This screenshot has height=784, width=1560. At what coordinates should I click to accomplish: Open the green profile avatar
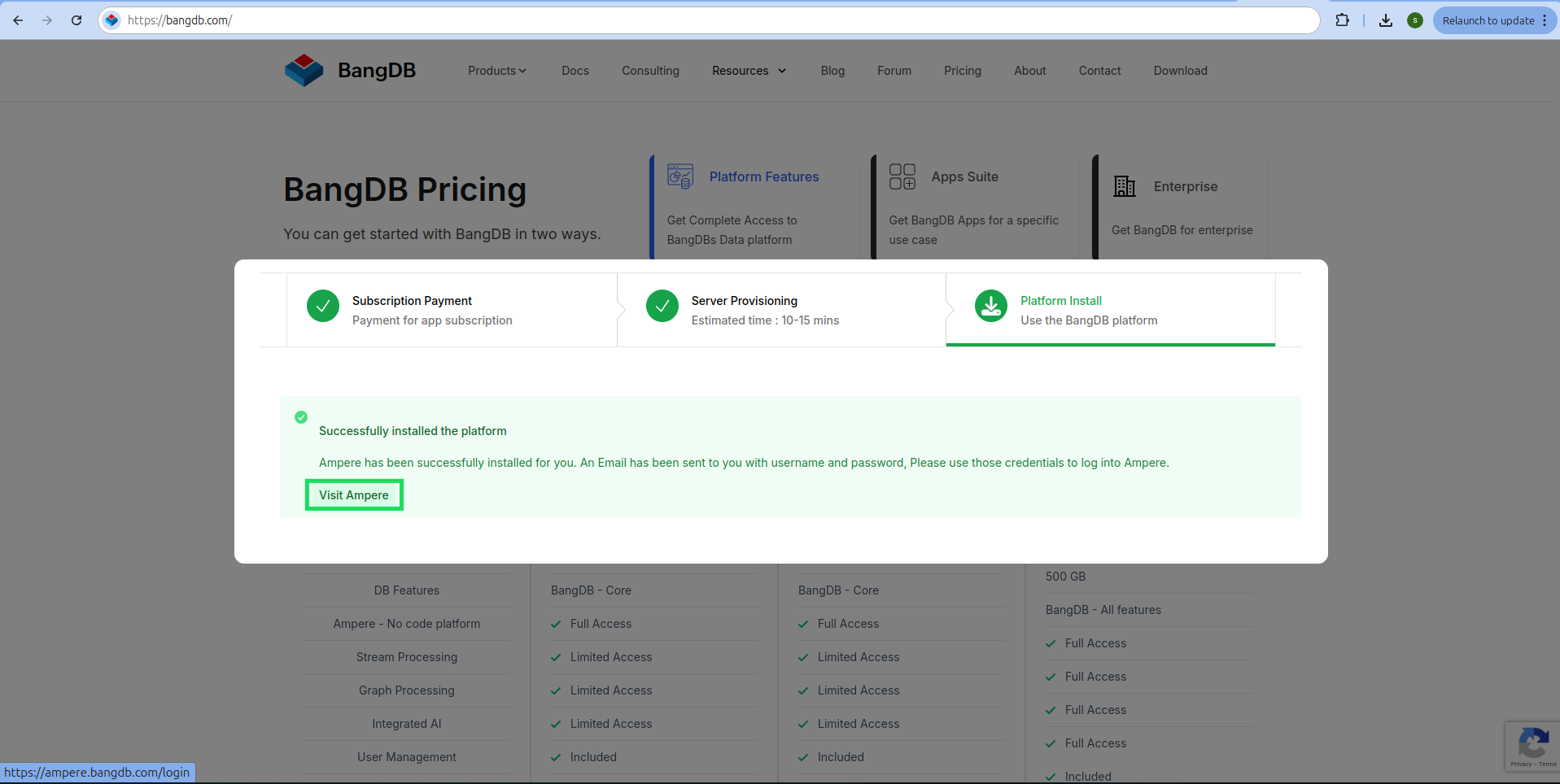tap(1415, 20)
